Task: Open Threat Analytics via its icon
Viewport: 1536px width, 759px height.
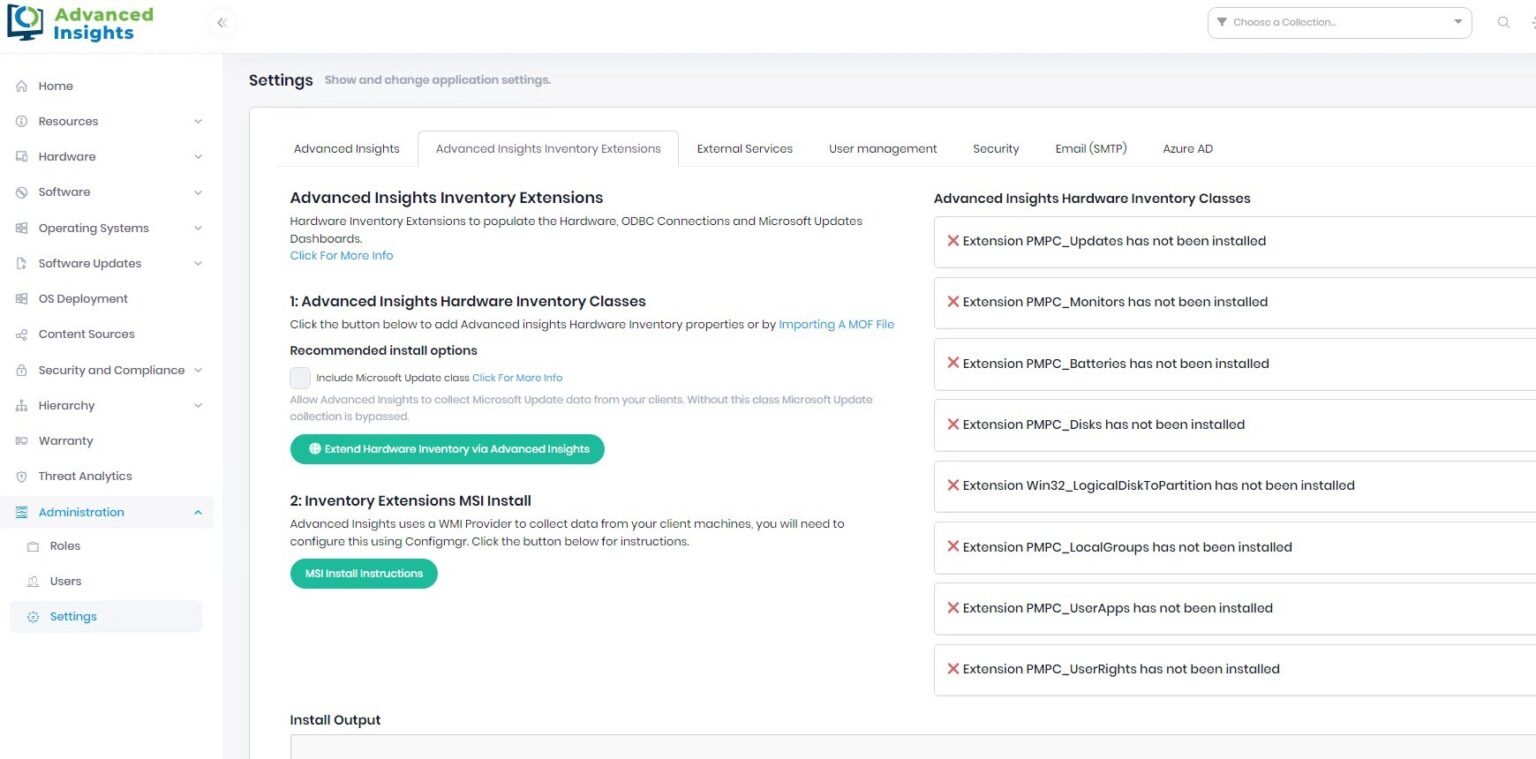Action: coord(22,476)
